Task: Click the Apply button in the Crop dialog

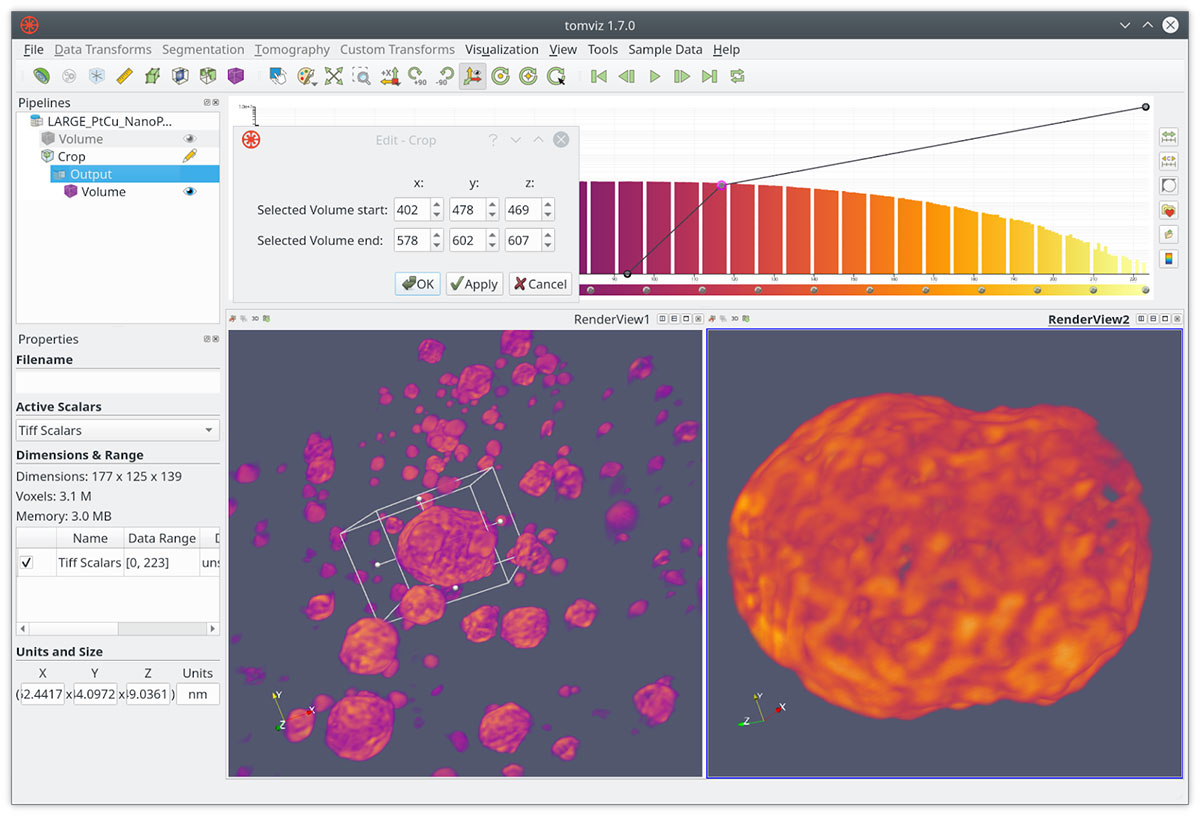Action: pyautogui.click(x=474, y=284)
